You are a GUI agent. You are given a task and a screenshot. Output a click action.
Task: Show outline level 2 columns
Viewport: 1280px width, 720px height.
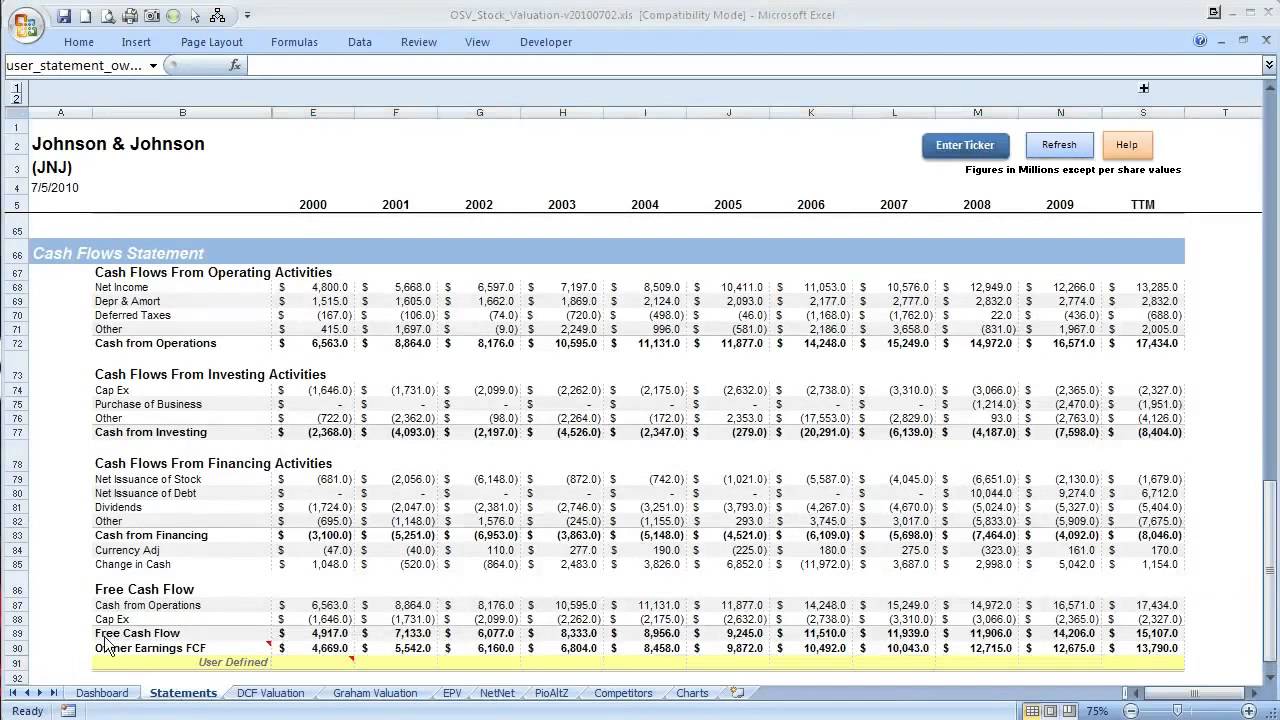pyautogui.click(x=17, y=98)
